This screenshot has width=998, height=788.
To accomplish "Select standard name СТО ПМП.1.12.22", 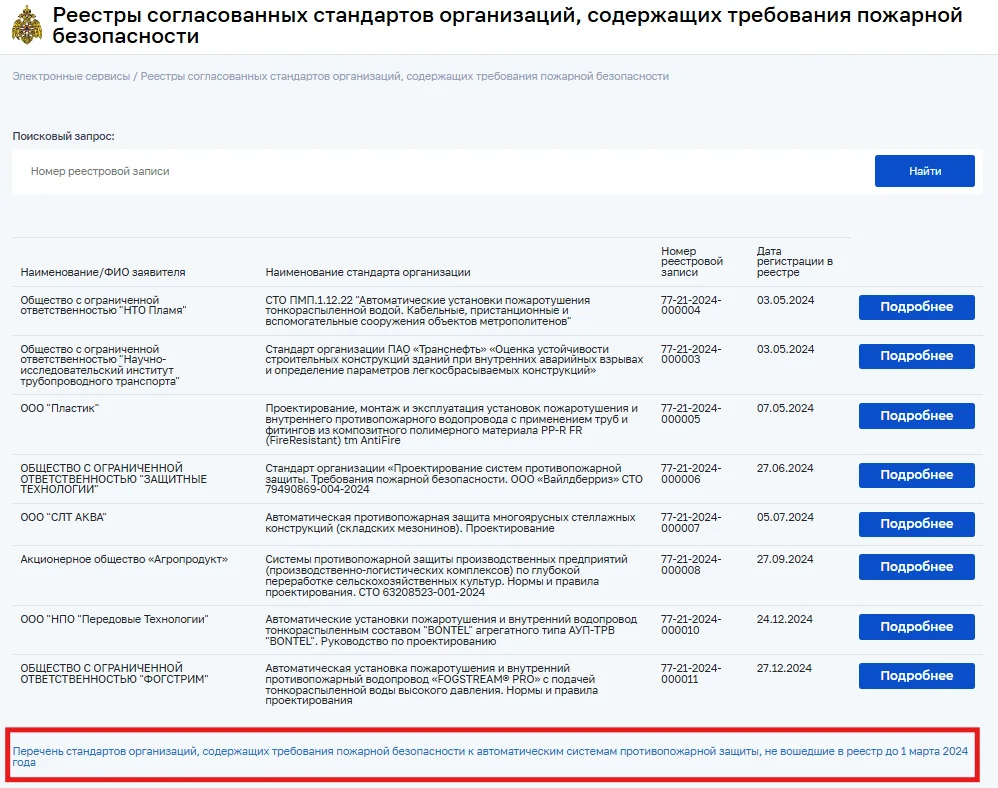I will (x=428, y=311).
